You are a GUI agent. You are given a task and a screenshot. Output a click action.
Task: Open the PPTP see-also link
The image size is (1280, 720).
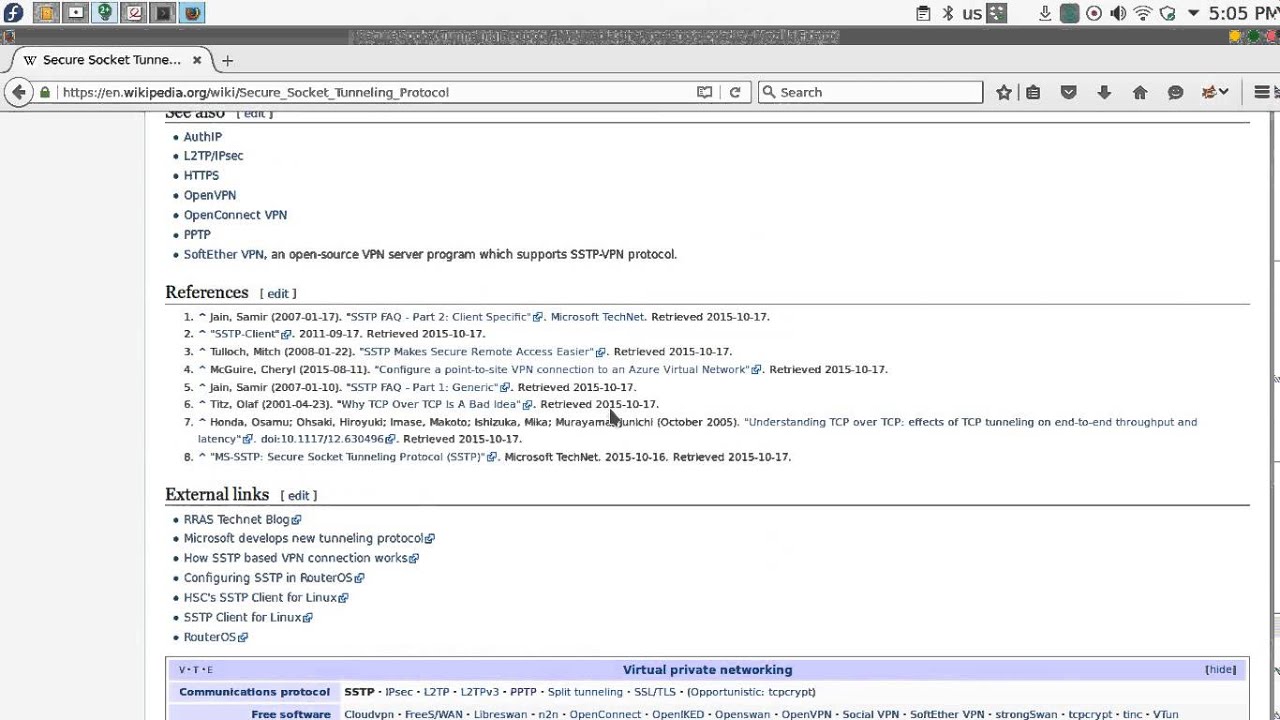pos(197,234)
